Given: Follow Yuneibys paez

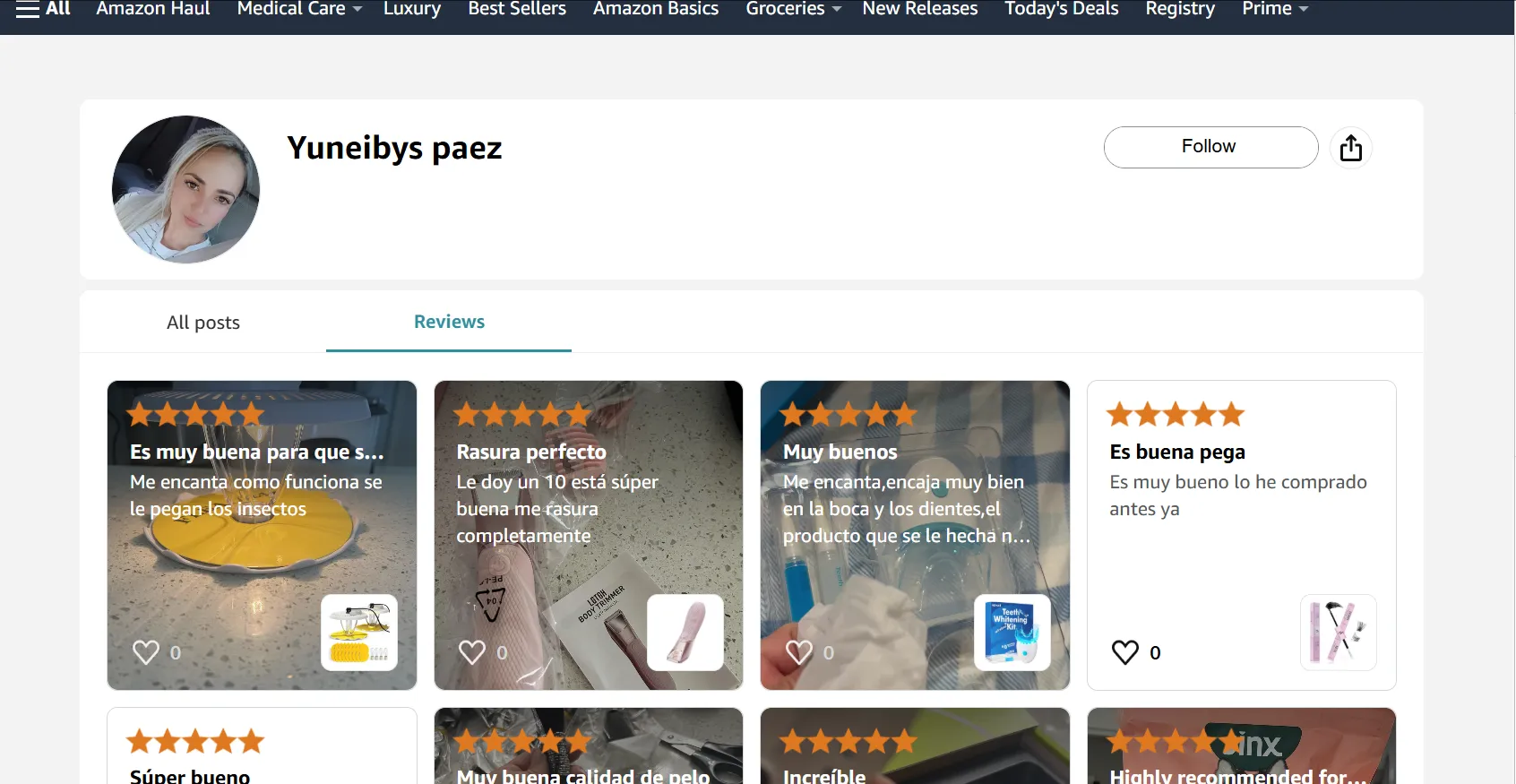Looking at the screenshot, I should [1210, 147].
